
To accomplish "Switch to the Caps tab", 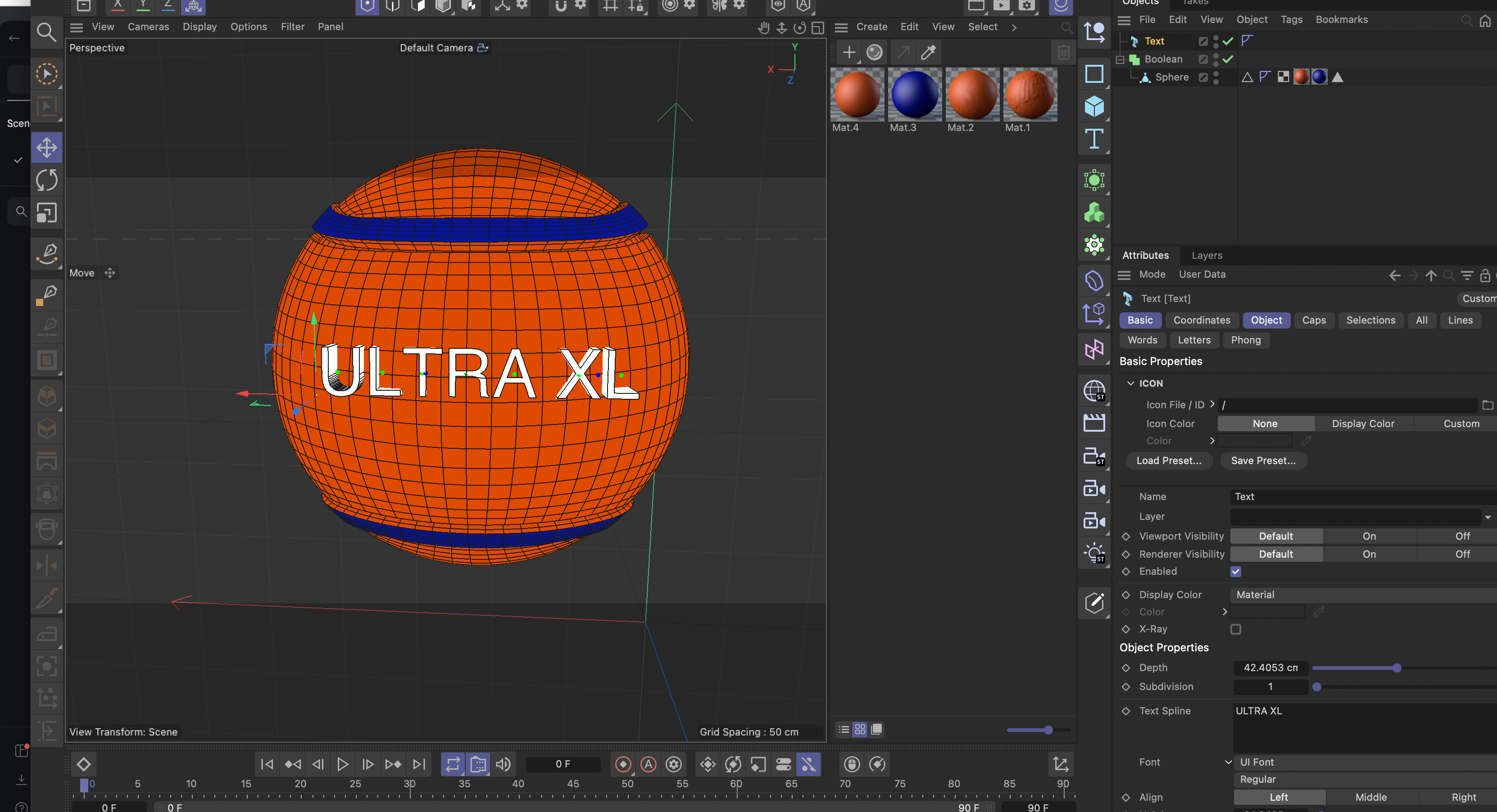I will pyautogui.click(x=1313, y=320).
